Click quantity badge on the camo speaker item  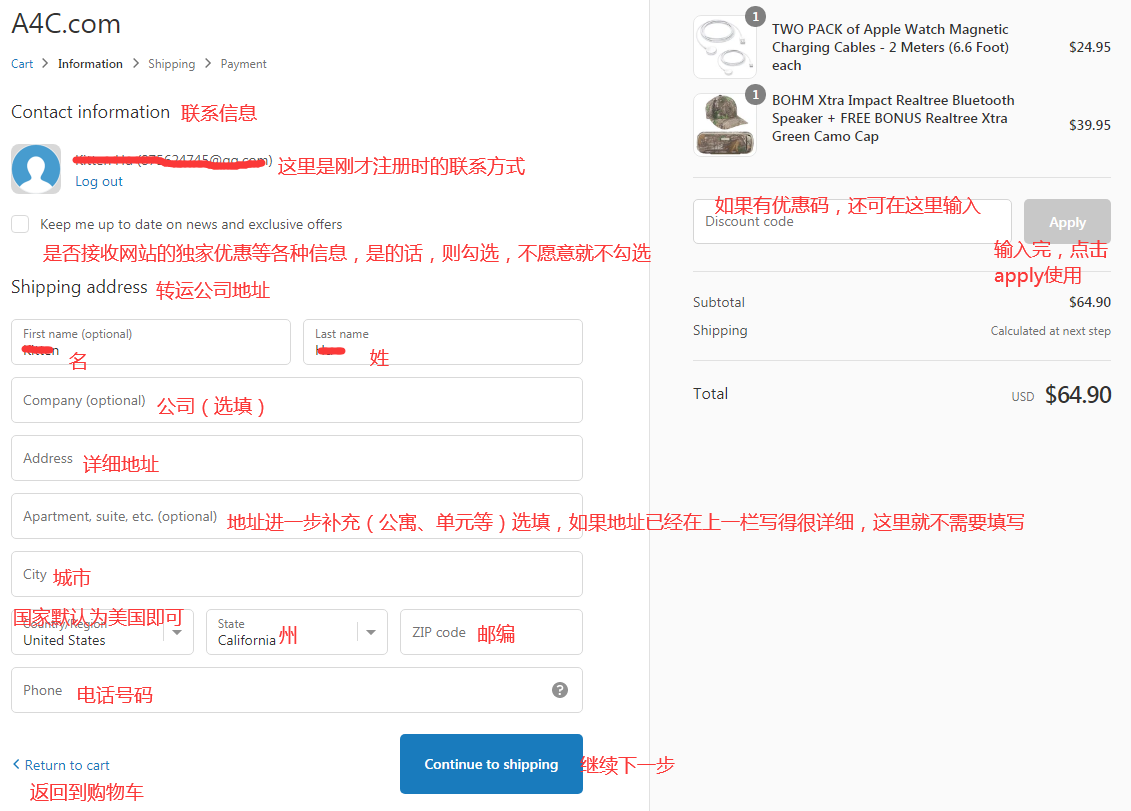[x=755, y=94]
